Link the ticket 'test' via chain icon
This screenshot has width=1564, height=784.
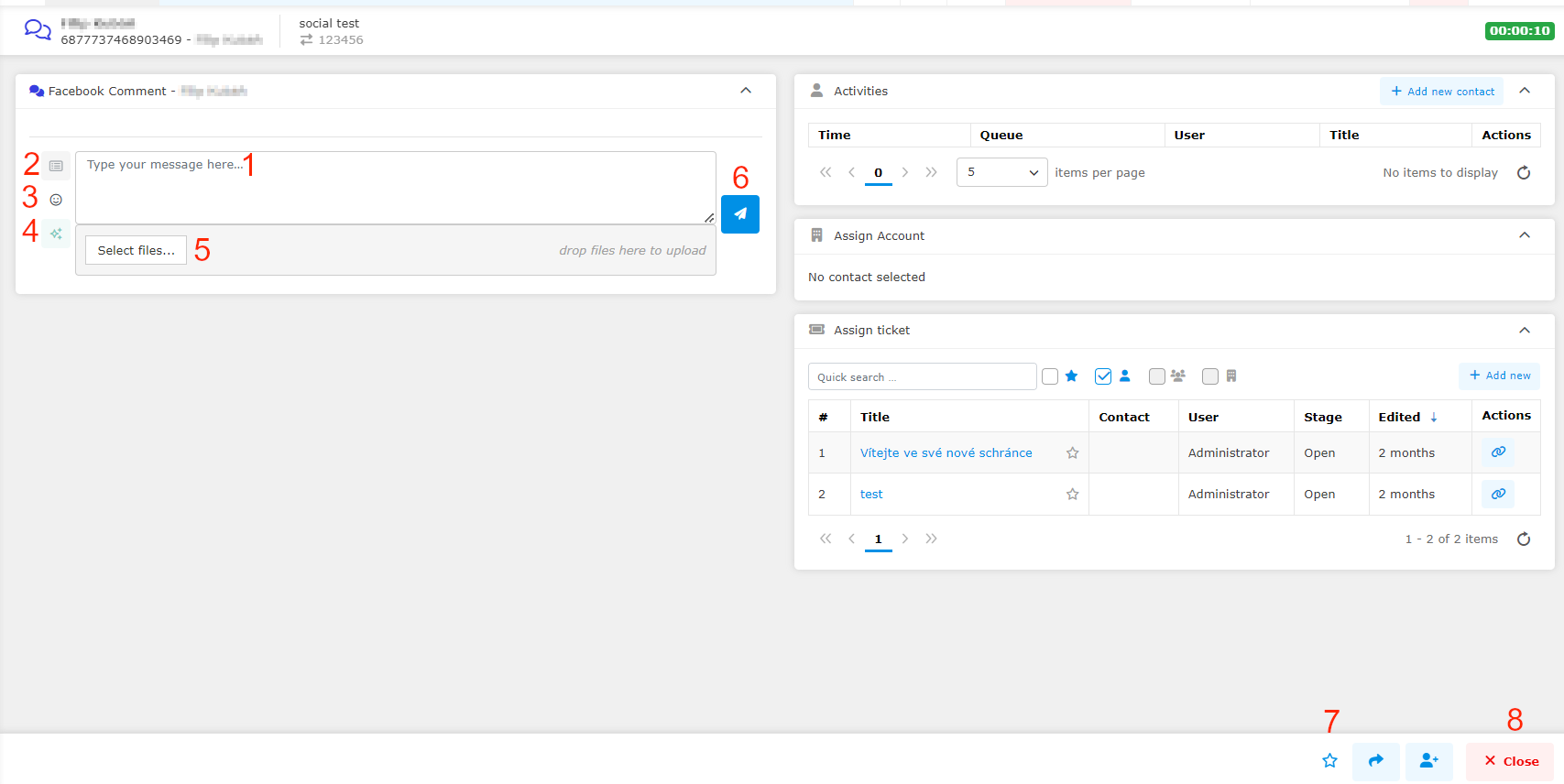(1497, 494)
